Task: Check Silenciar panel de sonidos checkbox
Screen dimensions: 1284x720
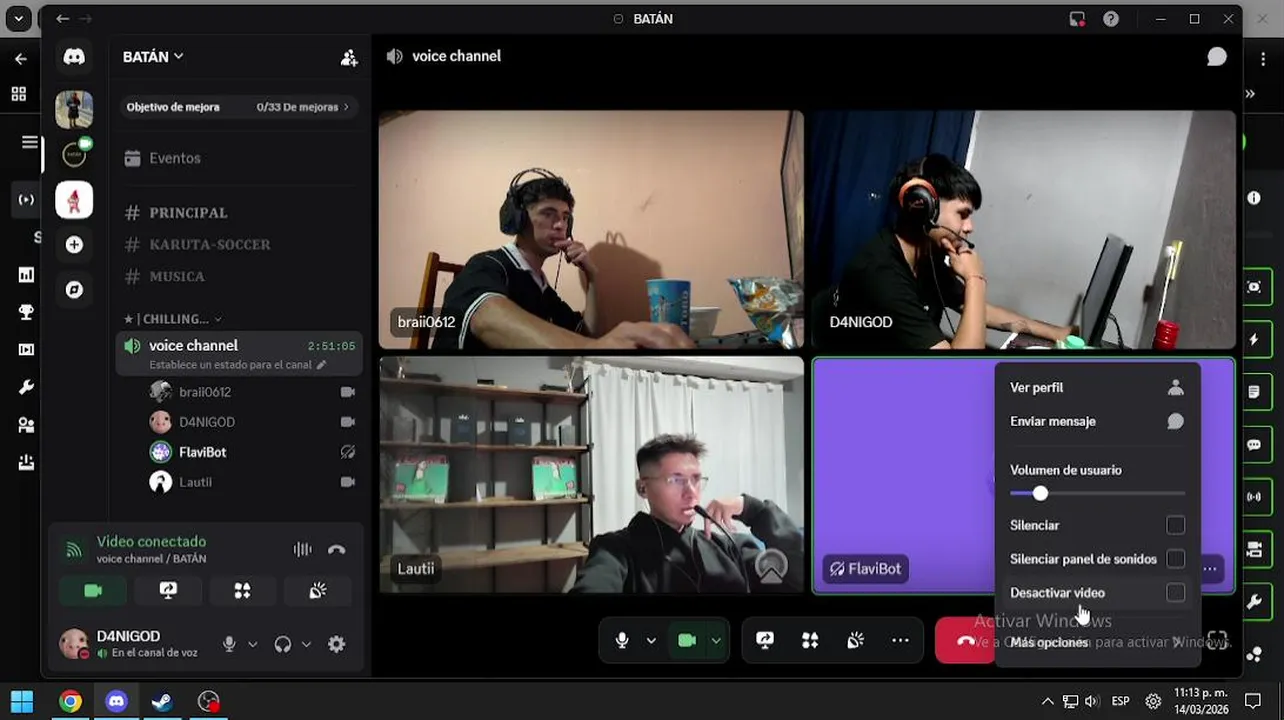Action: (1175, 559)
